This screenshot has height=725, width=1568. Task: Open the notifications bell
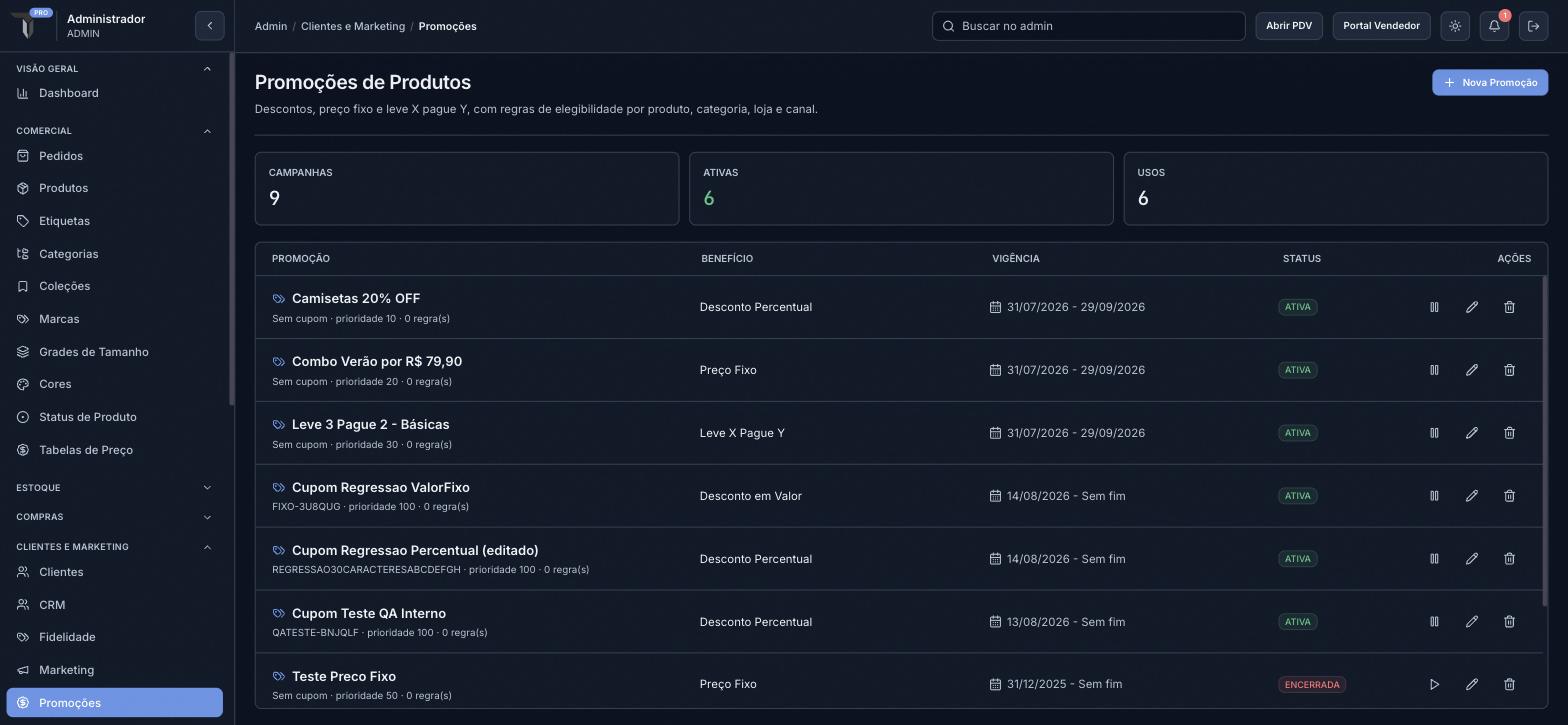click(x=1495, y=26)
